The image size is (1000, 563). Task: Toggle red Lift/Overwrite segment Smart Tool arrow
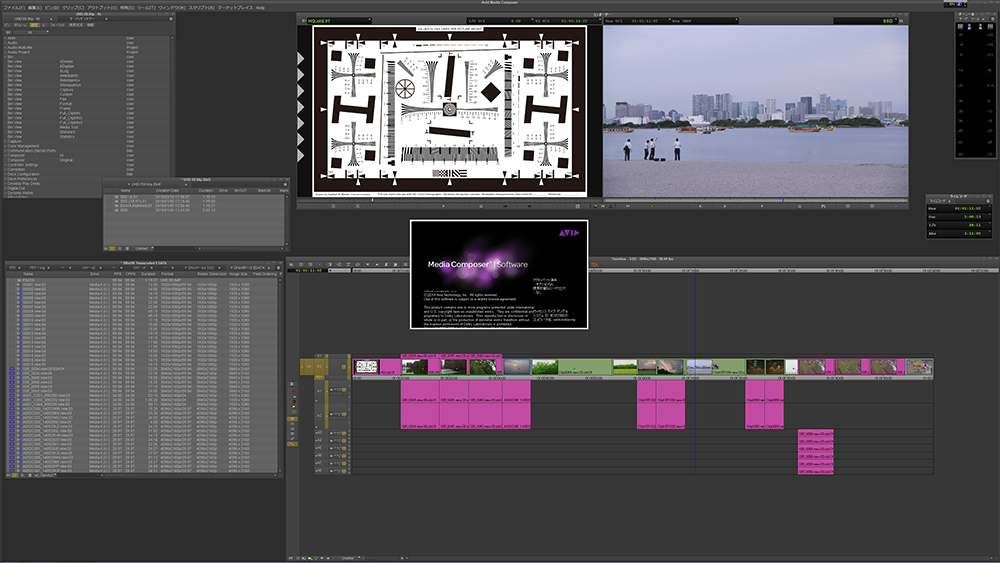[x=294, y=391]
